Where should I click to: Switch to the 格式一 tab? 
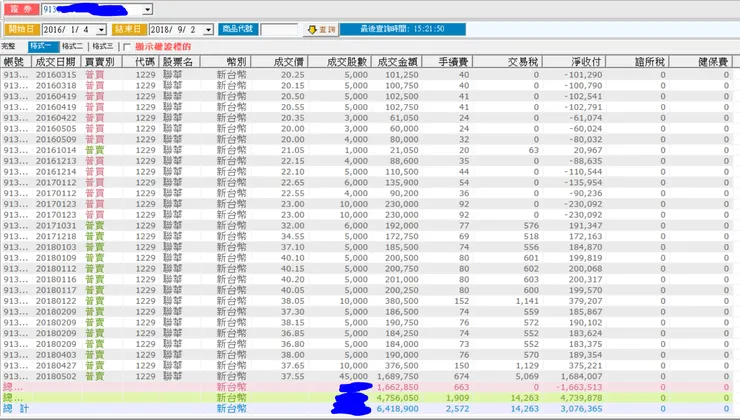(42, 46)
